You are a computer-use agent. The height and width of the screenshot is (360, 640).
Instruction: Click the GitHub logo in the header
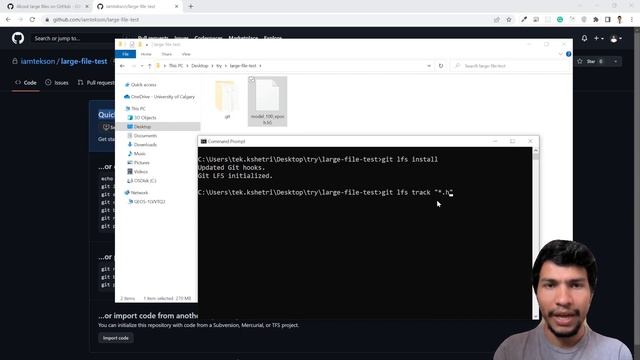click(x=18, y=38)
